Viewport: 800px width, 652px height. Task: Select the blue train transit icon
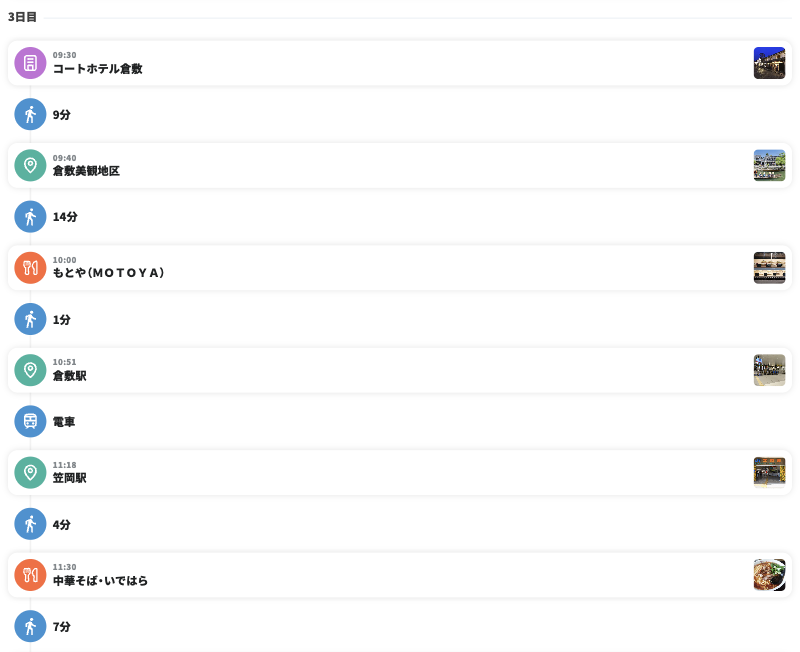pos(30,421)
